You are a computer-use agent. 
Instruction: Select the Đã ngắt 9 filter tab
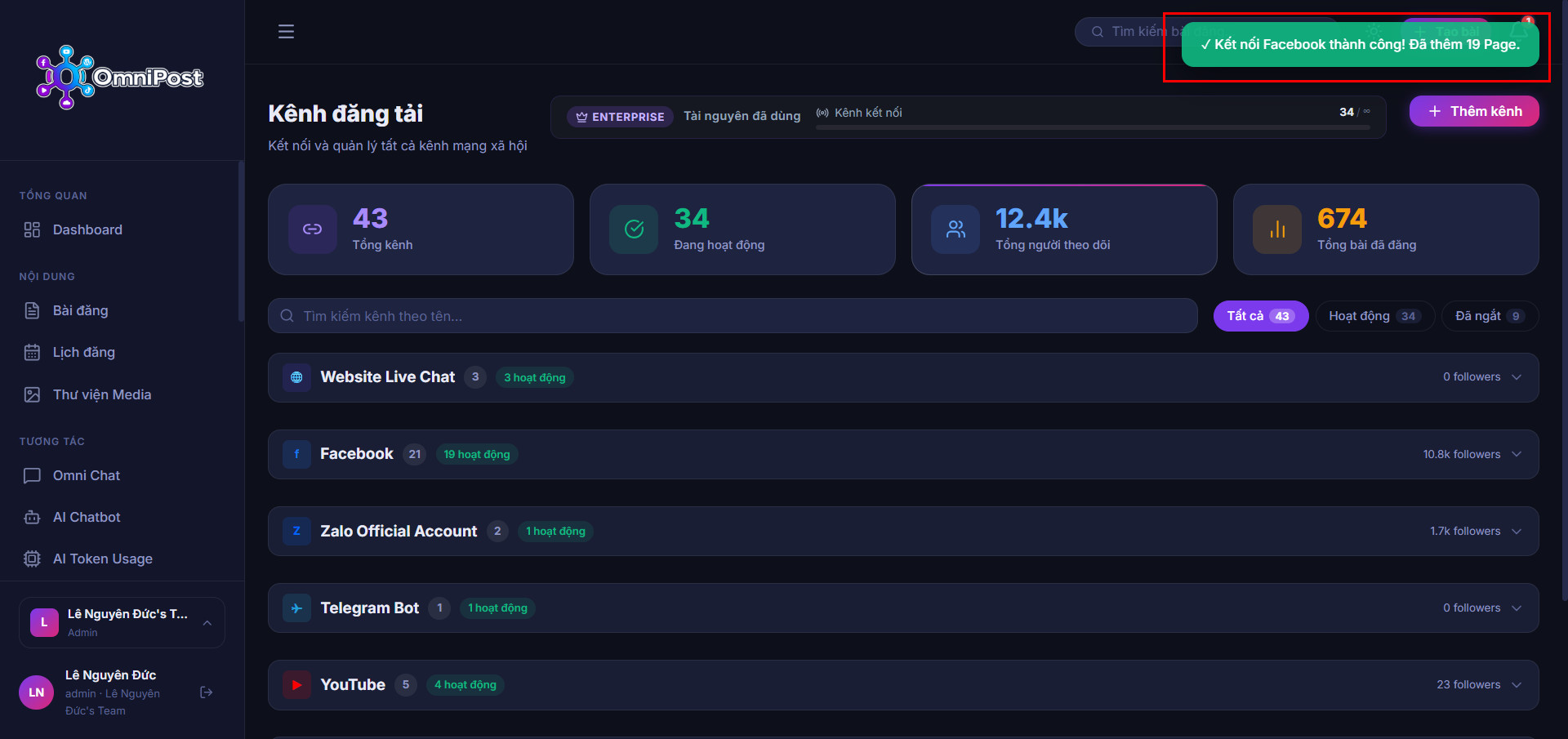[x=1490, y=316]
